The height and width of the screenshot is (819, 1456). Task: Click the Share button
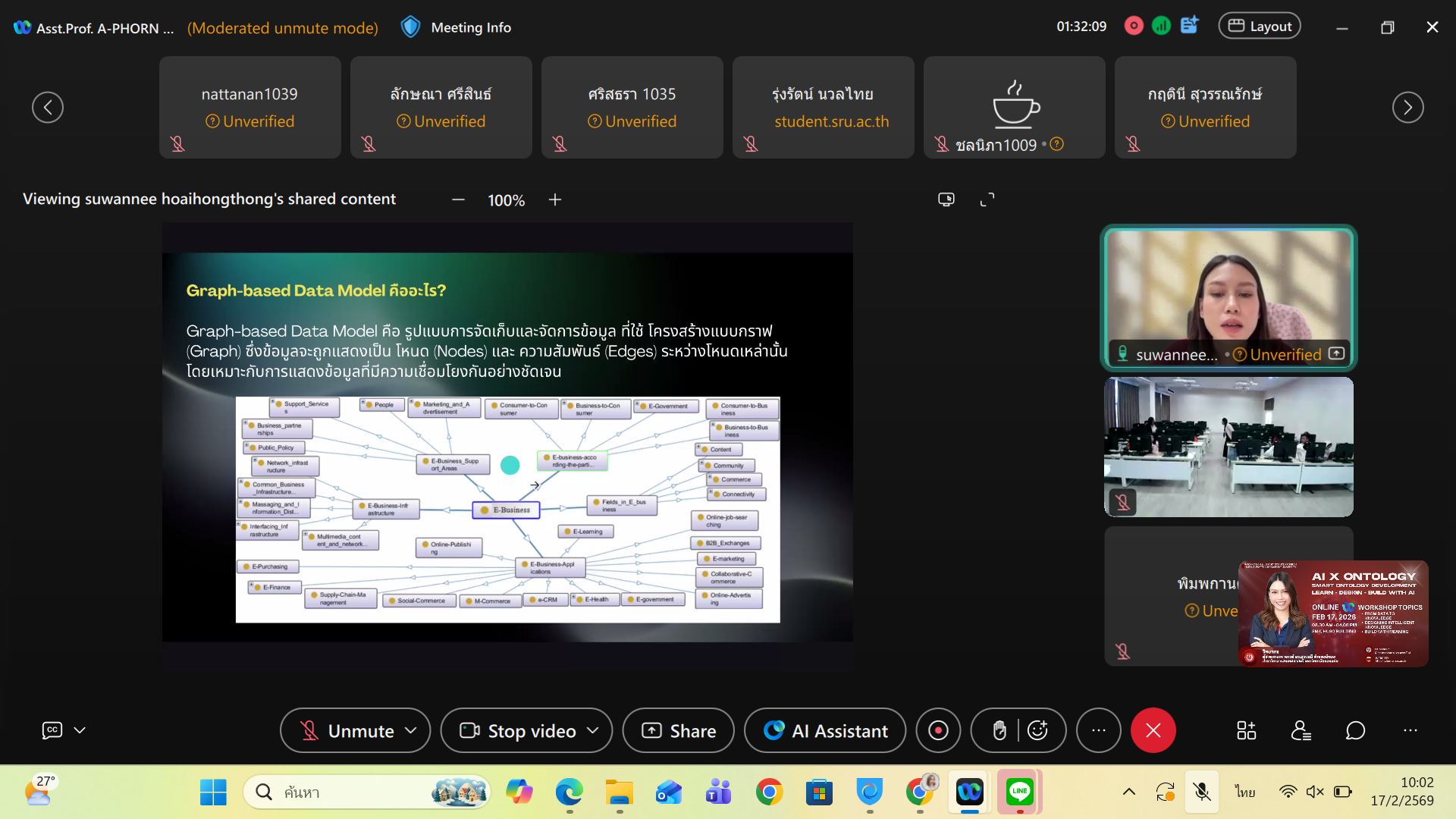(x=678, y=730)
